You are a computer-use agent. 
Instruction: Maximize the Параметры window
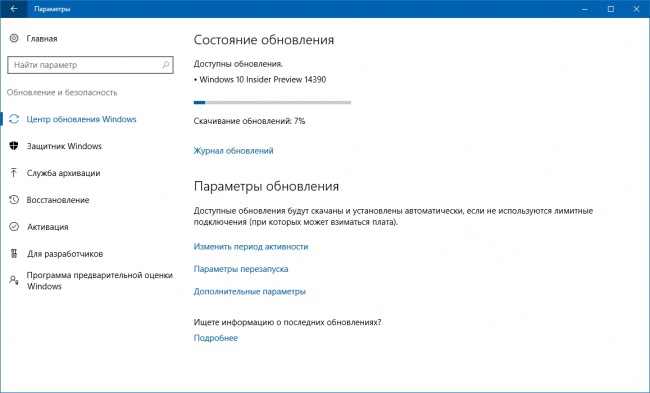pyautogui.click(x=611, y=9)
